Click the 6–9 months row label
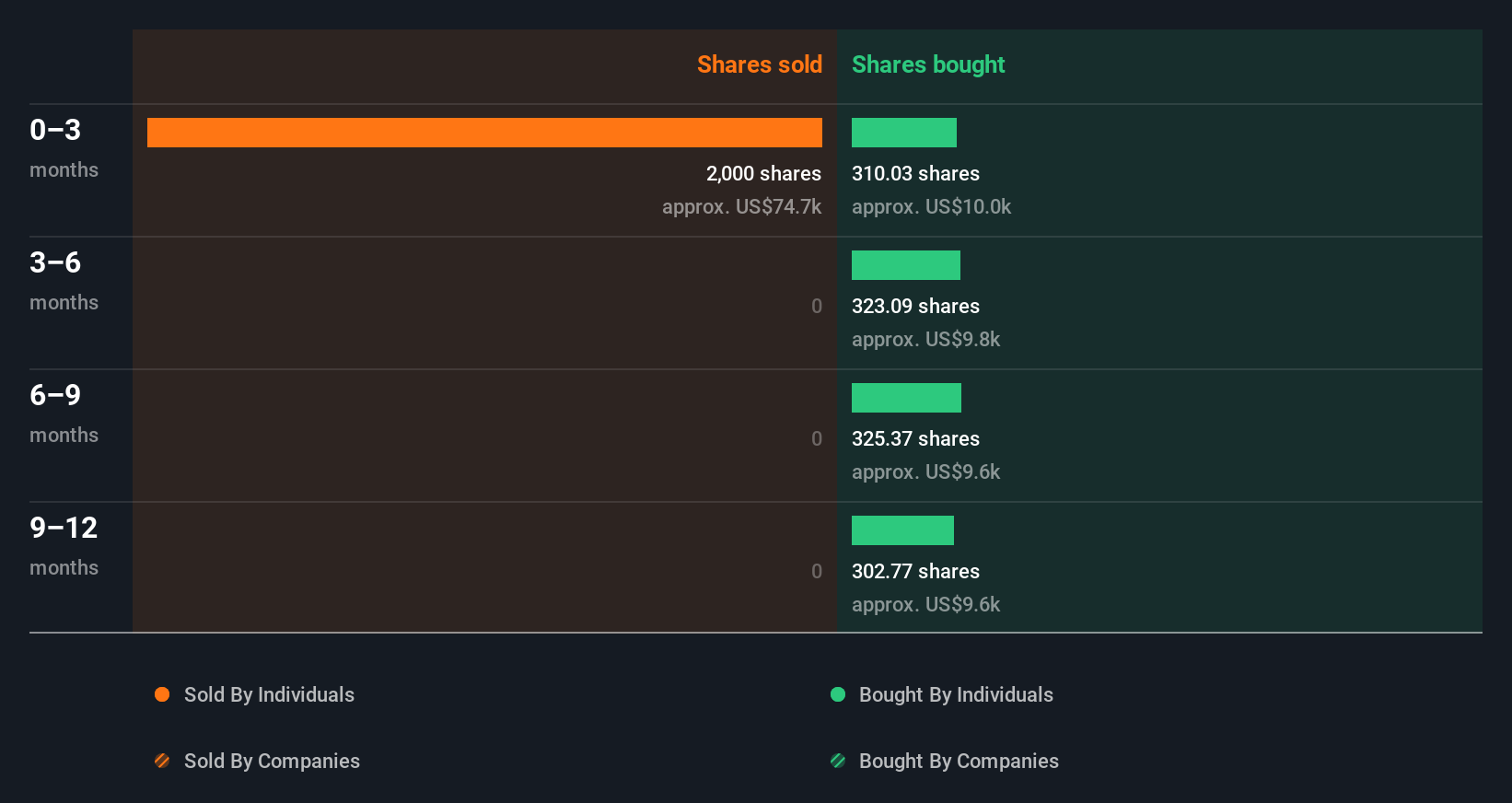The height and width of the screenshot is (803, 1512). [64, 413]
